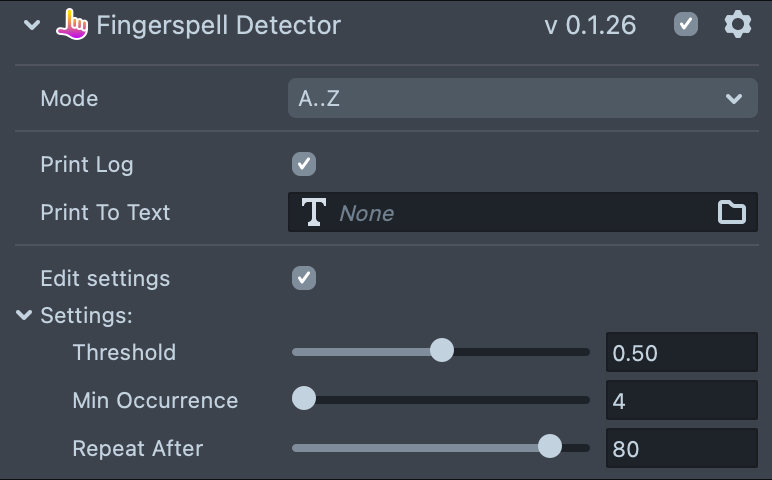Screen dimensions: 772x480
Task: Collapse the Fingerspell Detector component
Action: (x=33, y=25)
